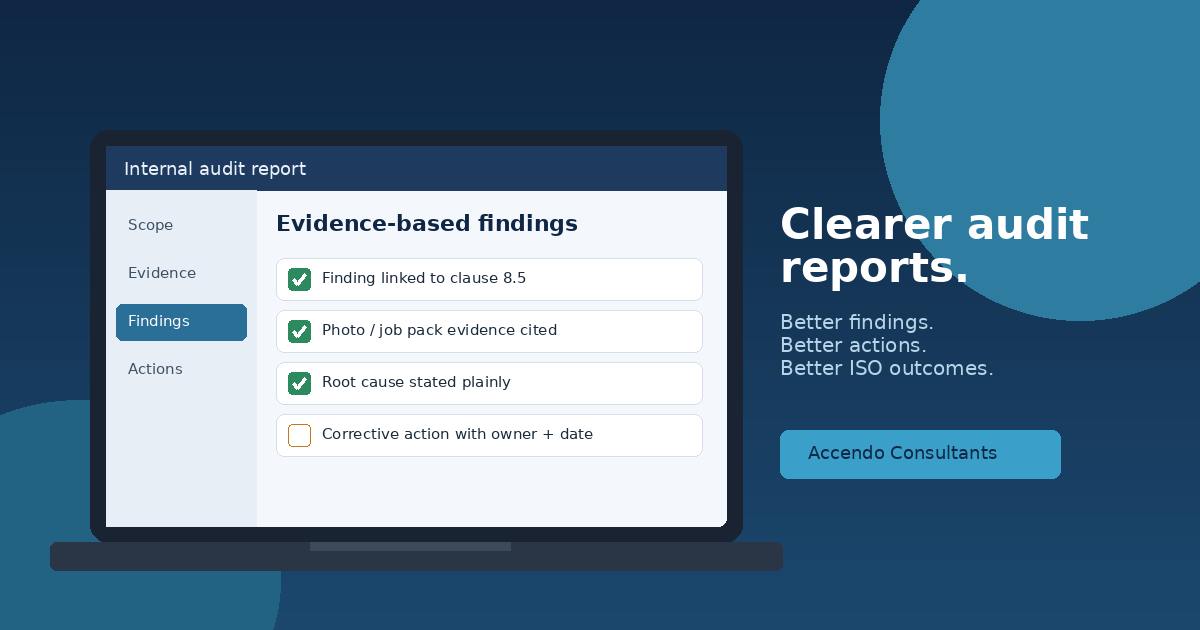The height and width of the screenshot is (630, 1200).
Task: Uncheck 'Photo / job pack evidence cited' checkbox
Action: (299, 331)
